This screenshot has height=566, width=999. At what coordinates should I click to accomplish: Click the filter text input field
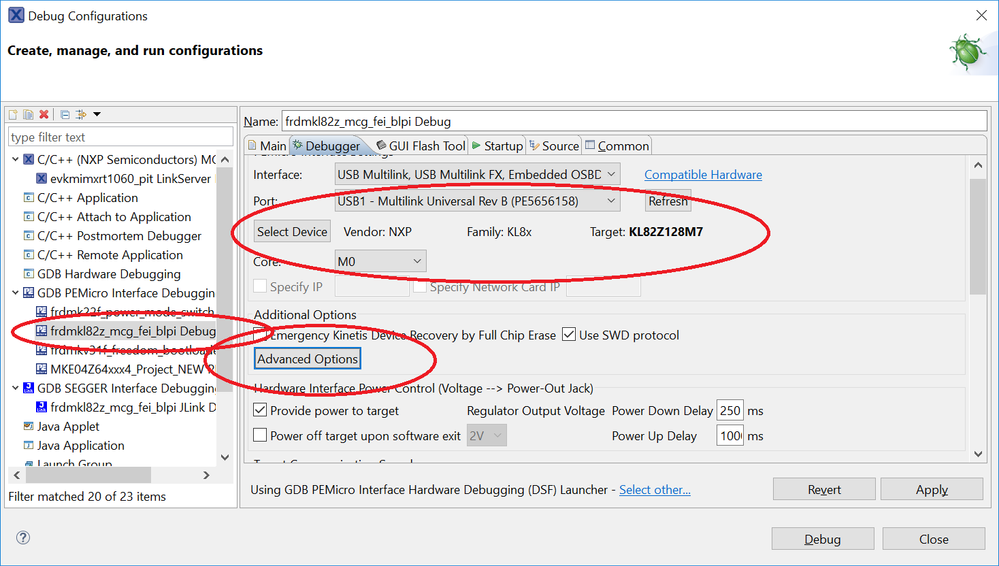click(110, 137)
